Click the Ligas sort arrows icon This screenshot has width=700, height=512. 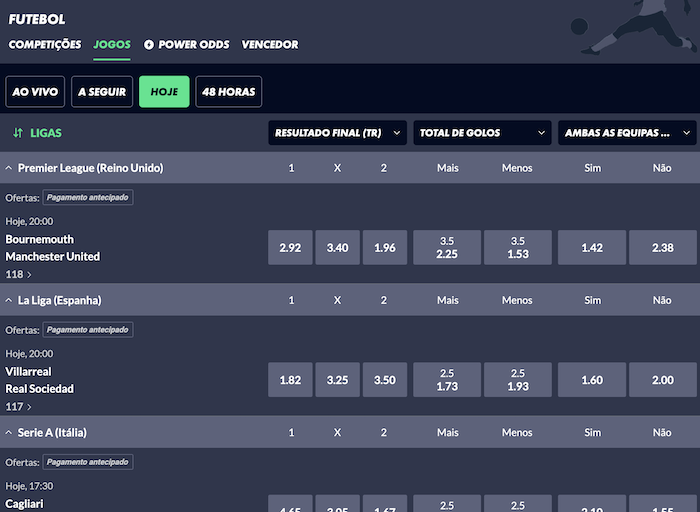coord(18,132)
